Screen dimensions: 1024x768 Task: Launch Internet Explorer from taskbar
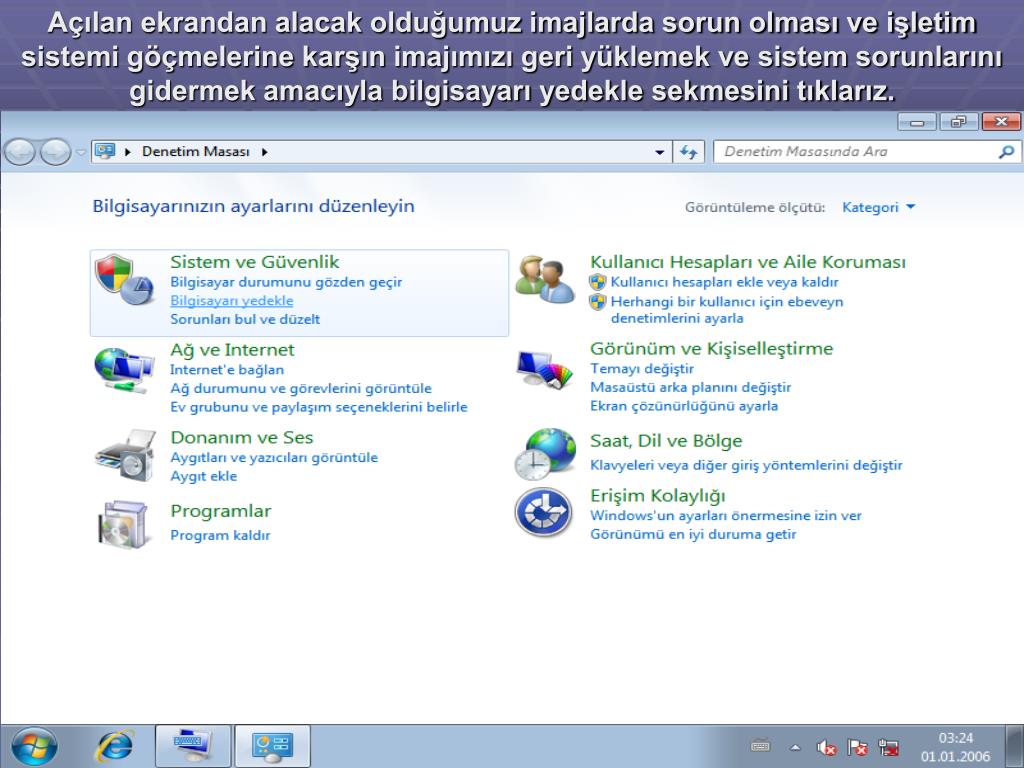point(115,746)
